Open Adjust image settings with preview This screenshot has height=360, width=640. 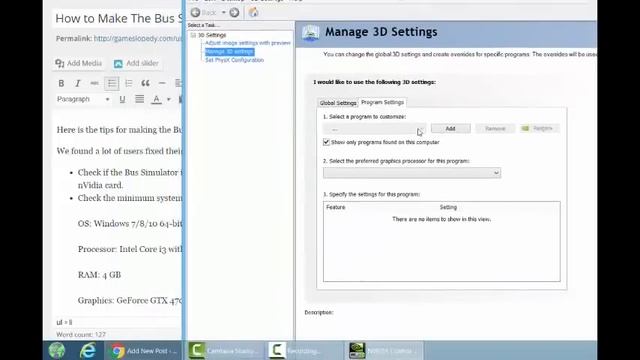(248, 43)
